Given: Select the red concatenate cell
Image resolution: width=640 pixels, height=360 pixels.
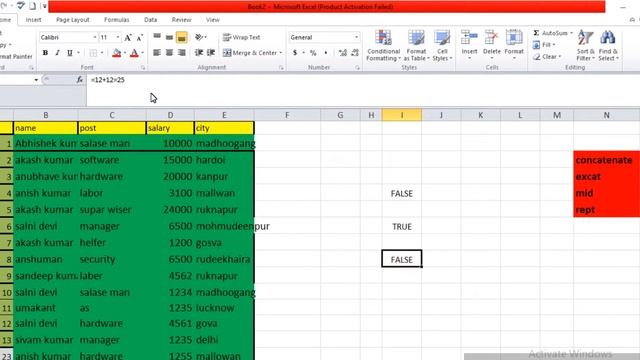Looking at the screenshot, I should point(607,160).
